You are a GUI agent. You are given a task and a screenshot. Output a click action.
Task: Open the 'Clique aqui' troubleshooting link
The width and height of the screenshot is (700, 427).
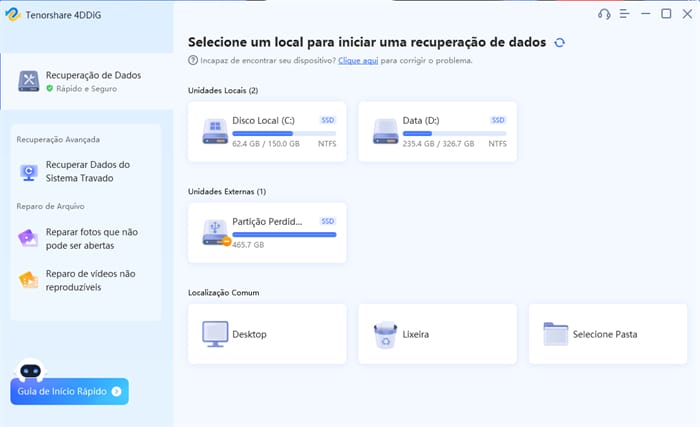coord(355,61)
